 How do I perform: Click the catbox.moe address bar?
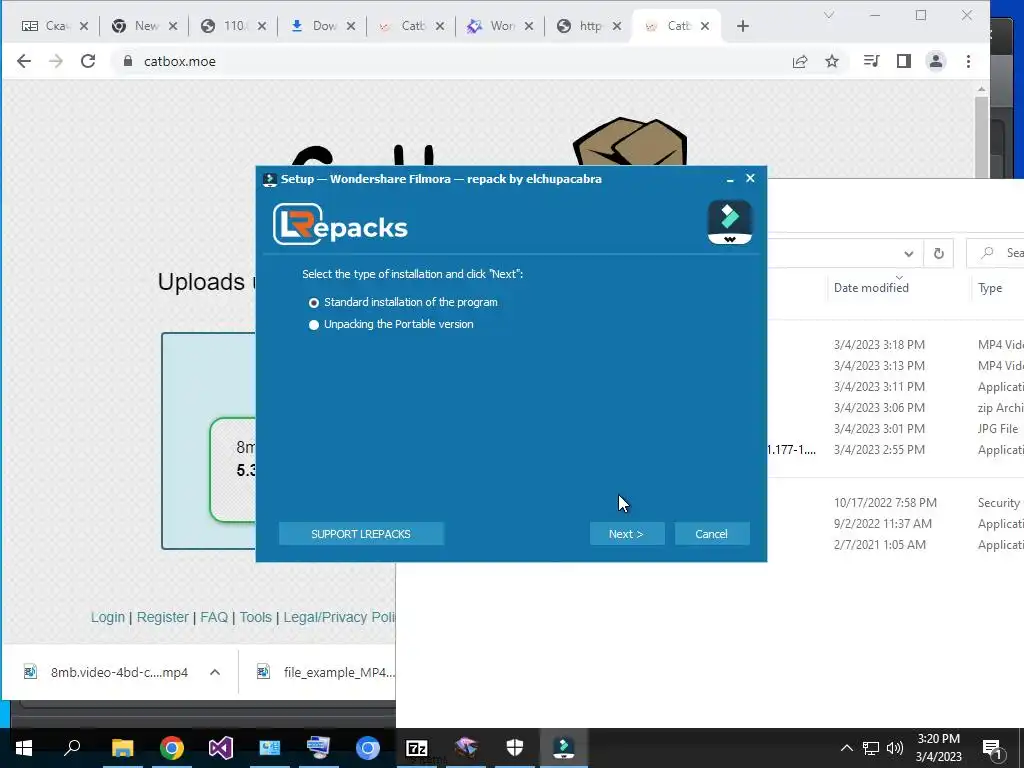[x=451, y=61]
